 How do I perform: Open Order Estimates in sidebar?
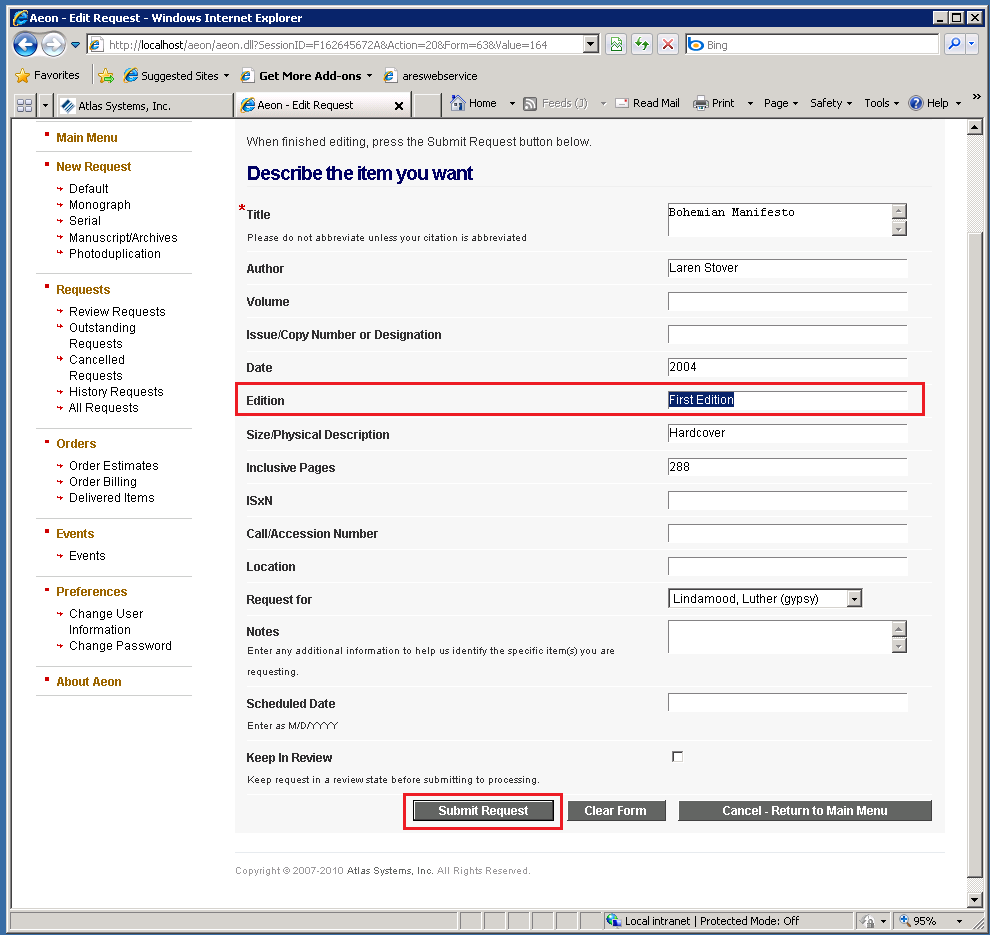click(114, 466)
